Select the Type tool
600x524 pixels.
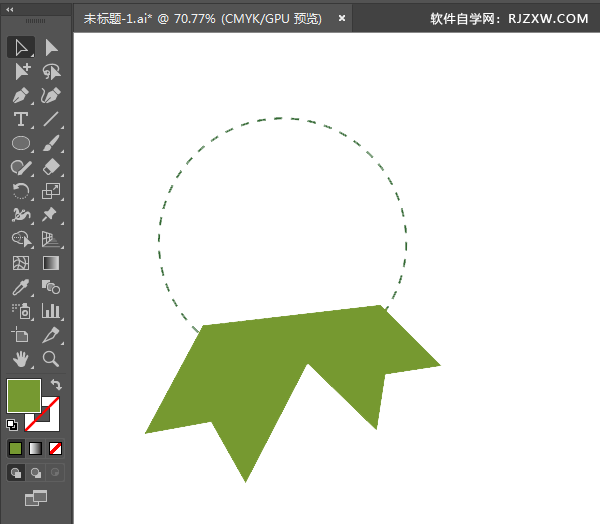[21, 119]
